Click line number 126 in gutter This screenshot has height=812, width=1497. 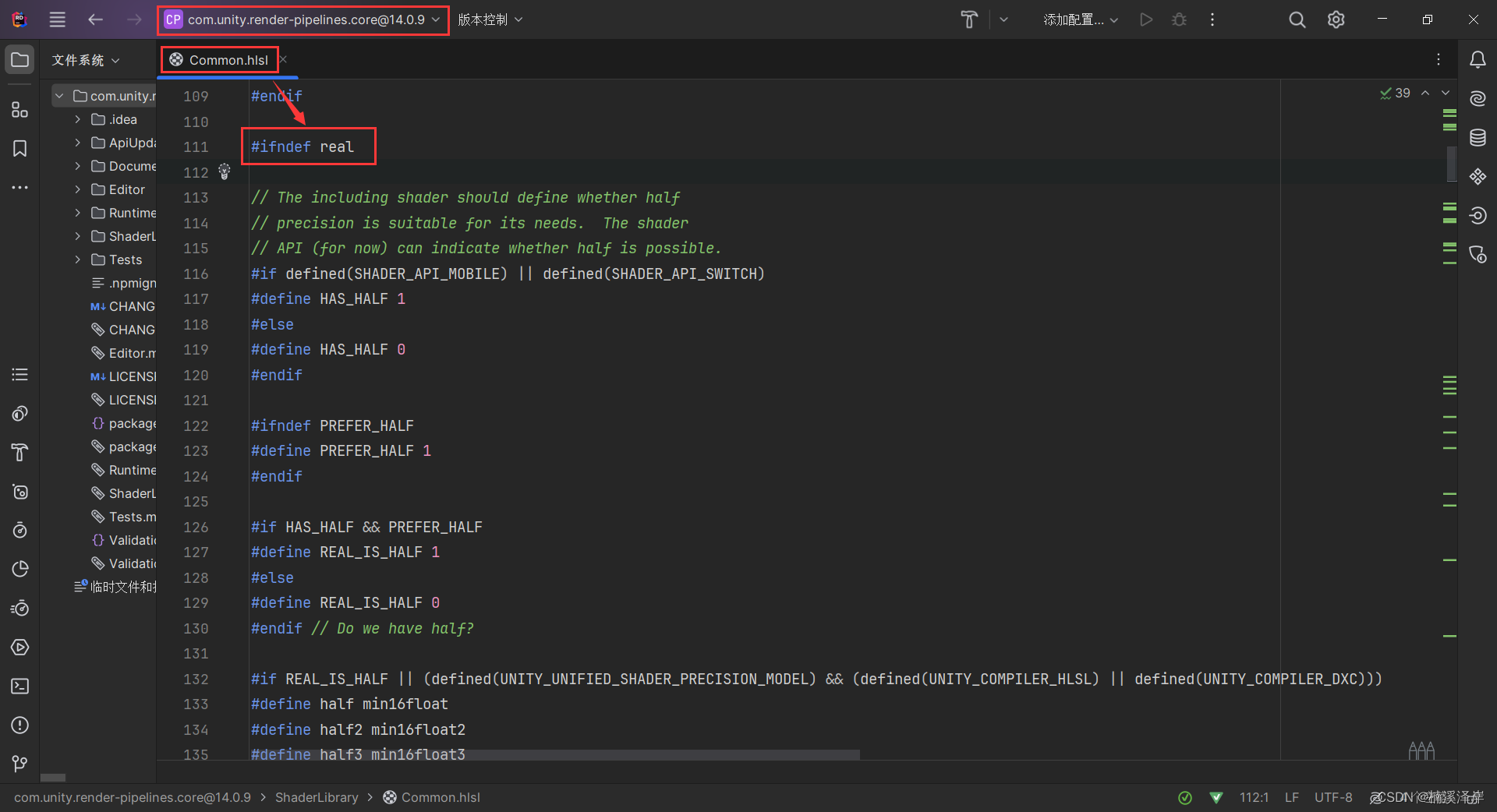196,527
